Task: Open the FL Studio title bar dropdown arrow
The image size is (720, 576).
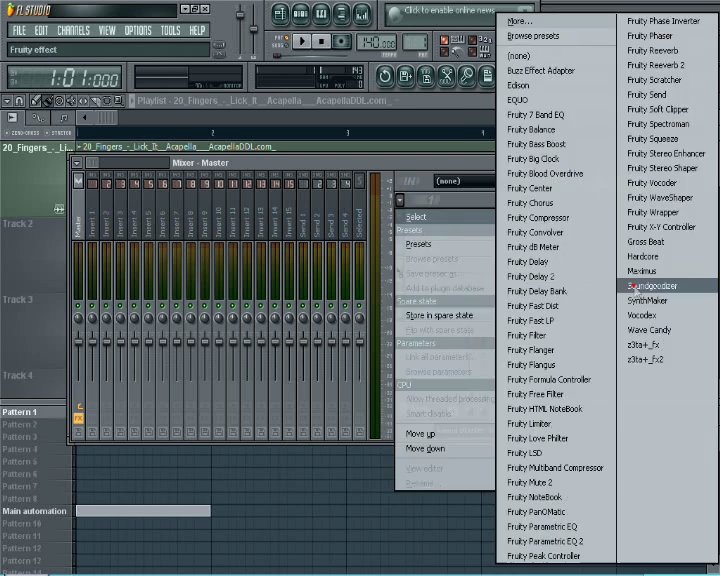Action: [x=185, y=9]
